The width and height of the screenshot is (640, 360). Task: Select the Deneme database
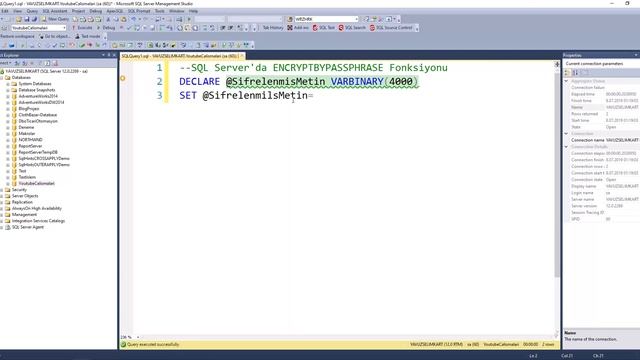26,127
